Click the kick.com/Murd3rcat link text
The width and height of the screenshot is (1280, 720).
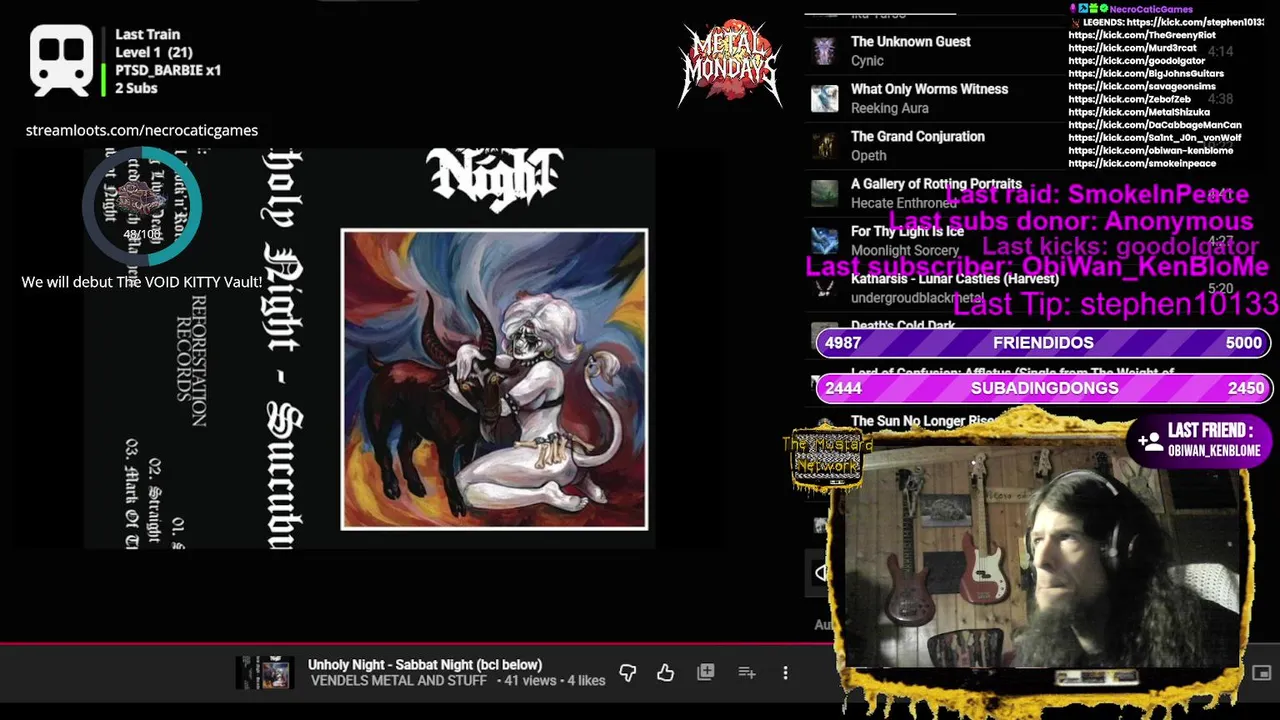(x=1132, y=48)
